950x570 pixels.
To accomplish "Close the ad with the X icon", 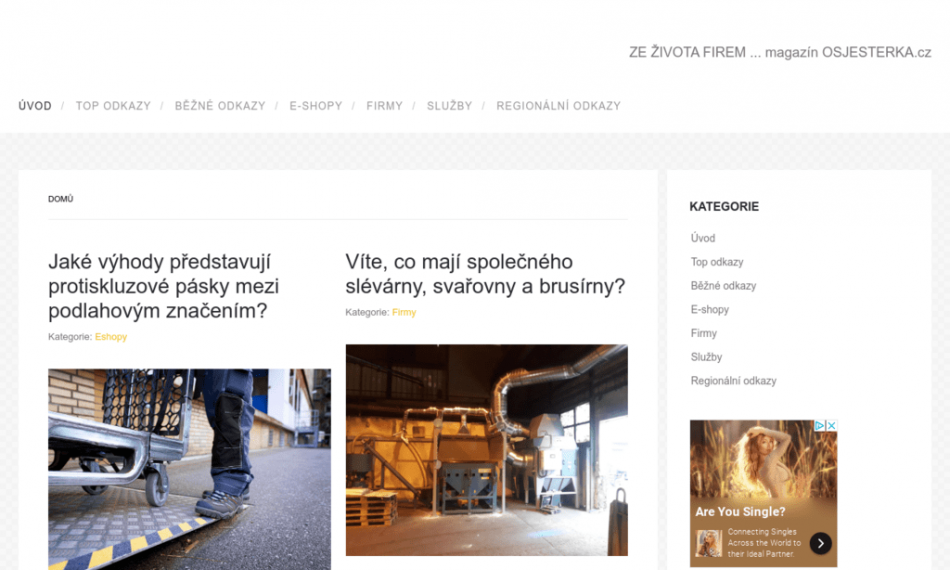I will click(x=832, y=426).
